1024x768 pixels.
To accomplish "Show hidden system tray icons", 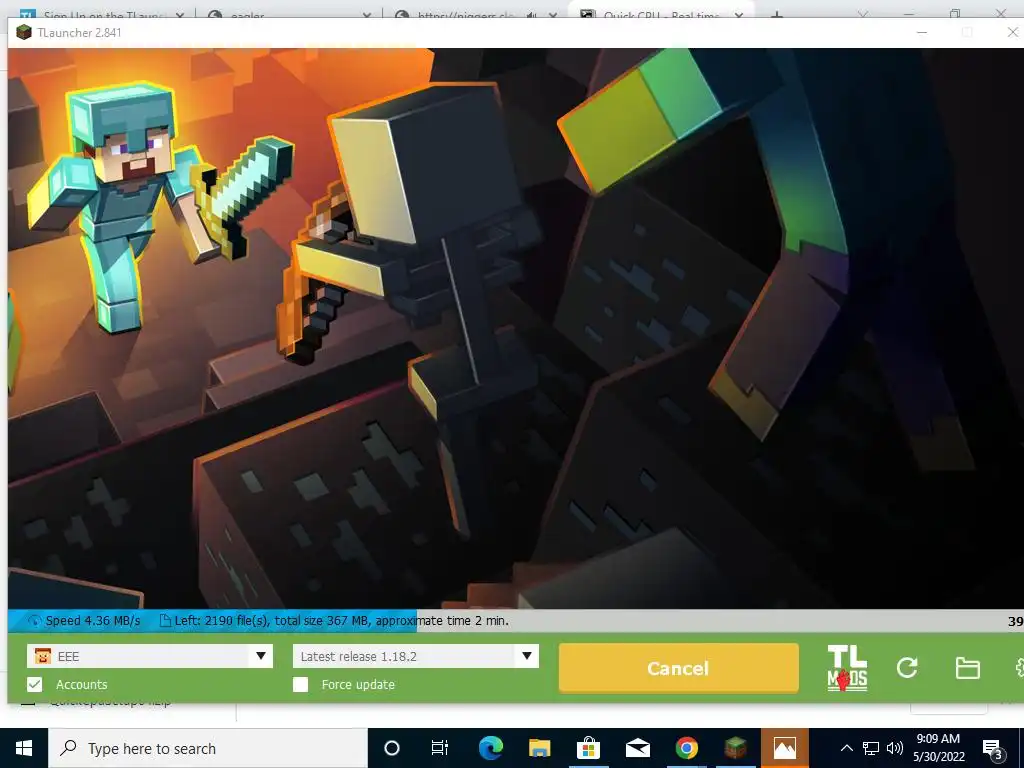I will pos(846,748).
